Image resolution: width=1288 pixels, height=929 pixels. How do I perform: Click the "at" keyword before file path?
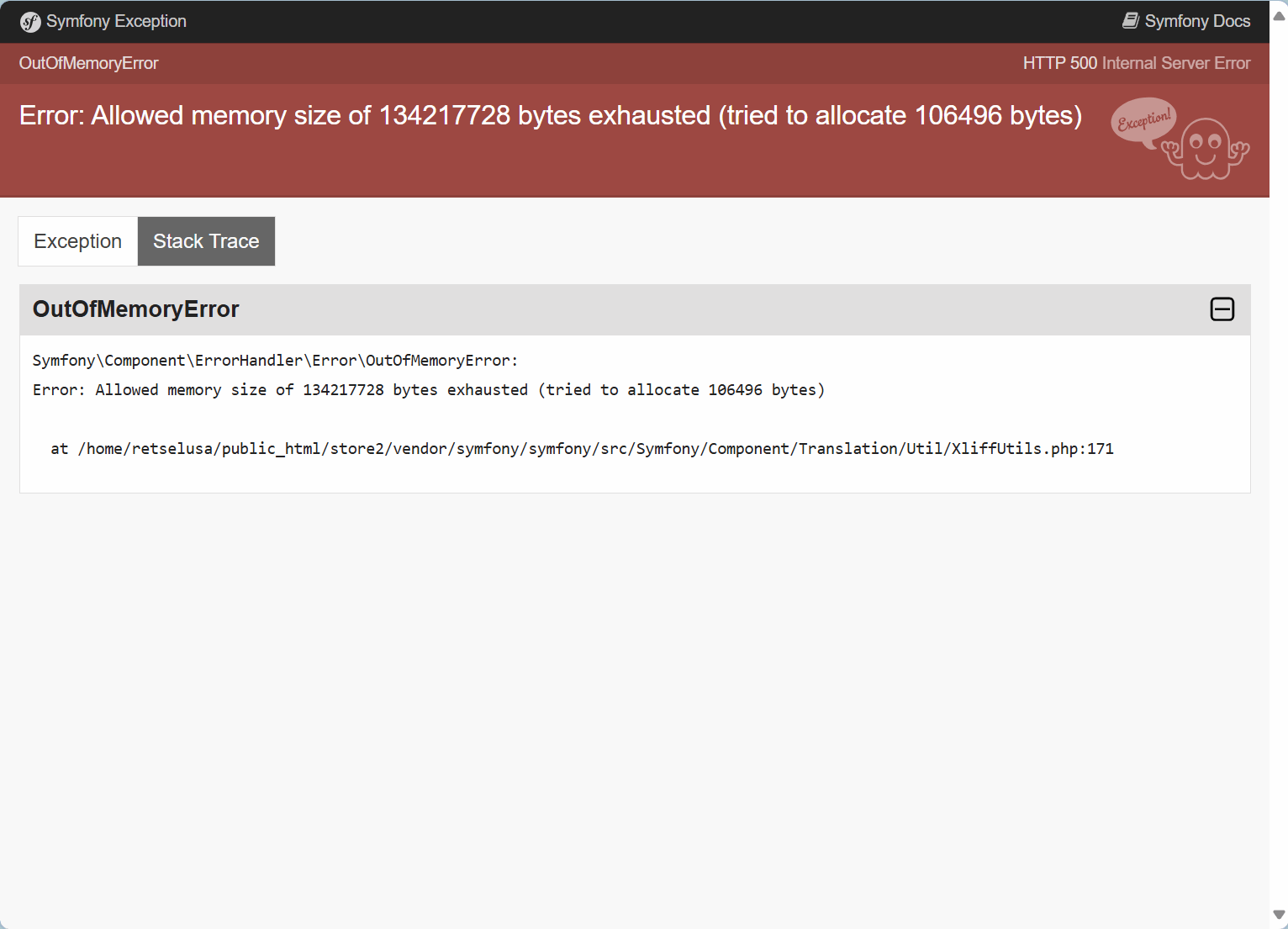[60, 449]
